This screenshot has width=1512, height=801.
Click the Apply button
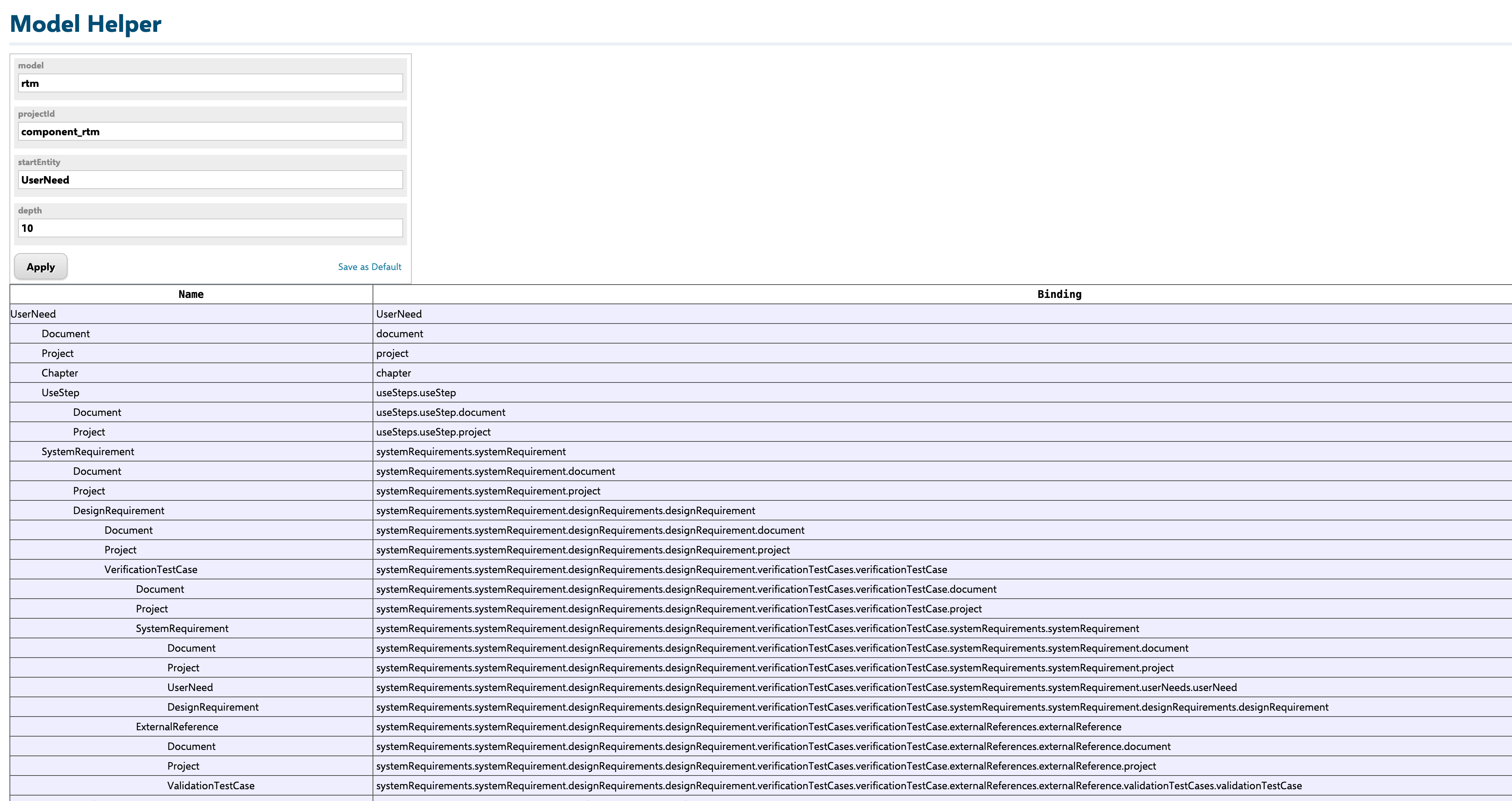pos(40,266)
